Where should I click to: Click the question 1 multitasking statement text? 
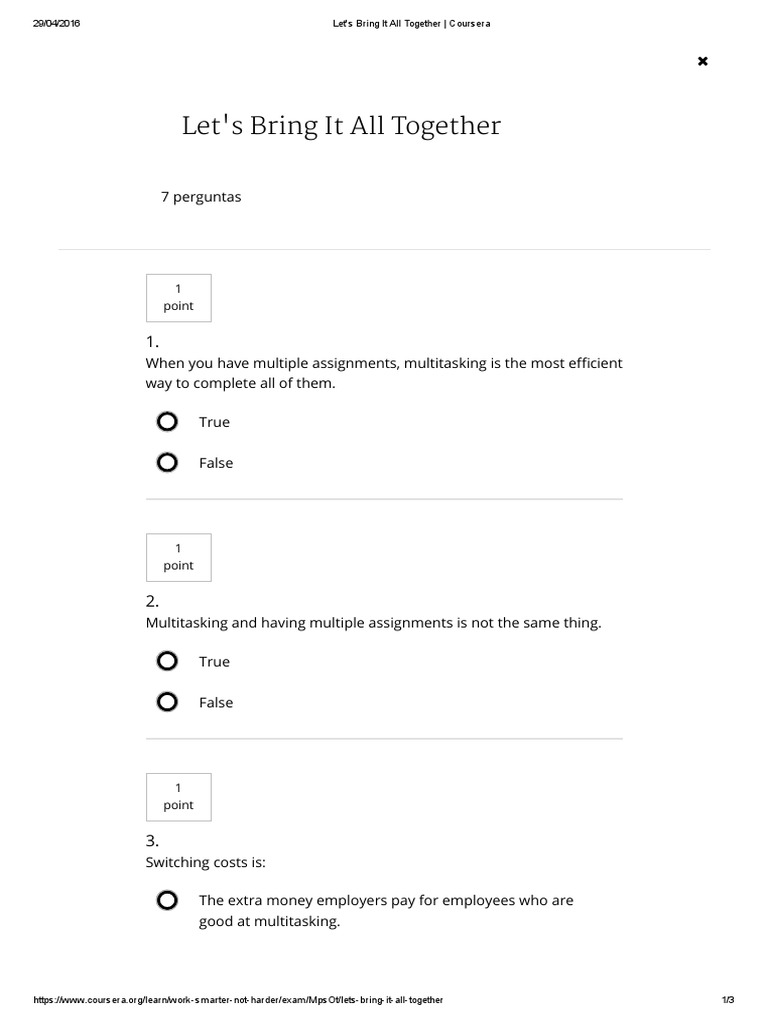coord(383,373)
